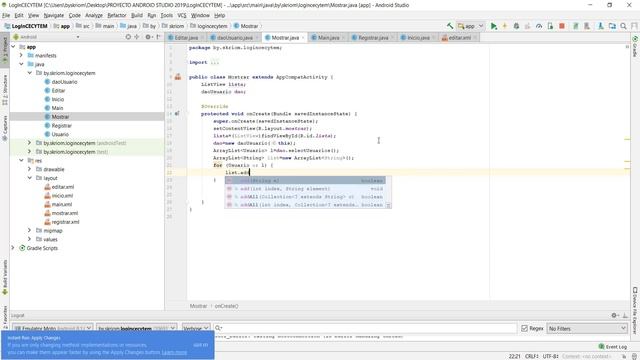Open Usuario class in project tree

pyautogui.click(x=60, y=134)
